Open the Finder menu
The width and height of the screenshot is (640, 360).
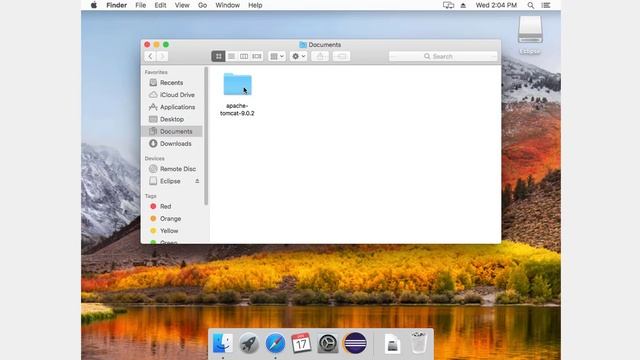116,5
